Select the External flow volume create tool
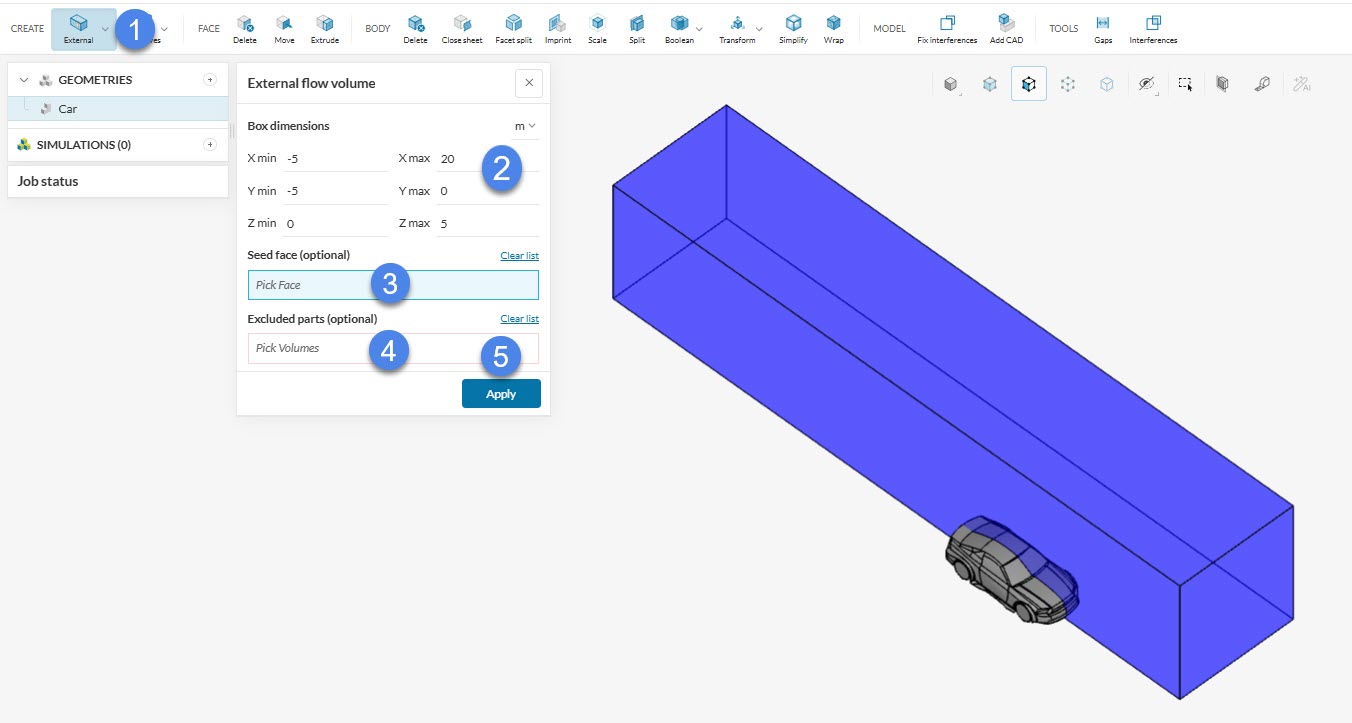Viewport: 1352px width, 723px height. tap(78, 29)
